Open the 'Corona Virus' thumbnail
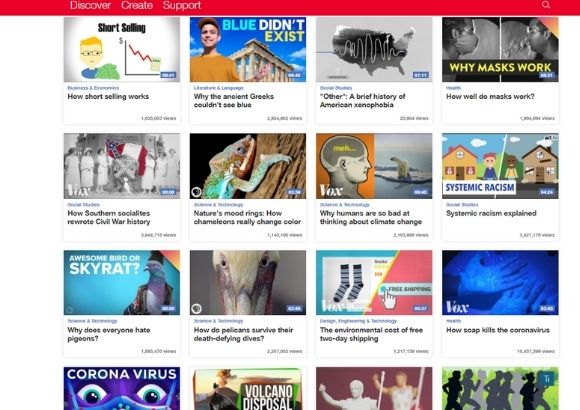 click(122, 389)
